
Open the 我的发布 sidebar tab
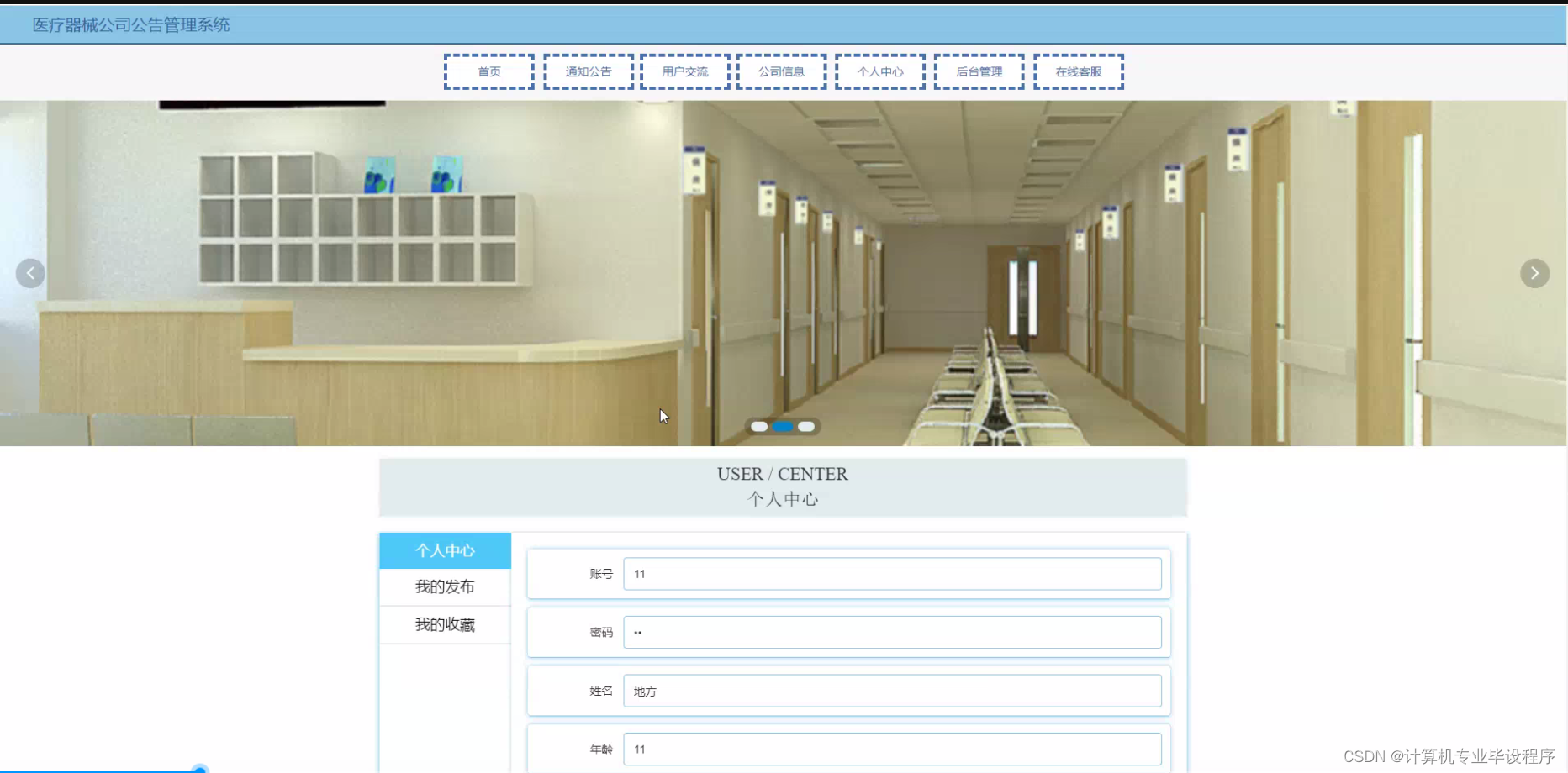tap(446, 587)
